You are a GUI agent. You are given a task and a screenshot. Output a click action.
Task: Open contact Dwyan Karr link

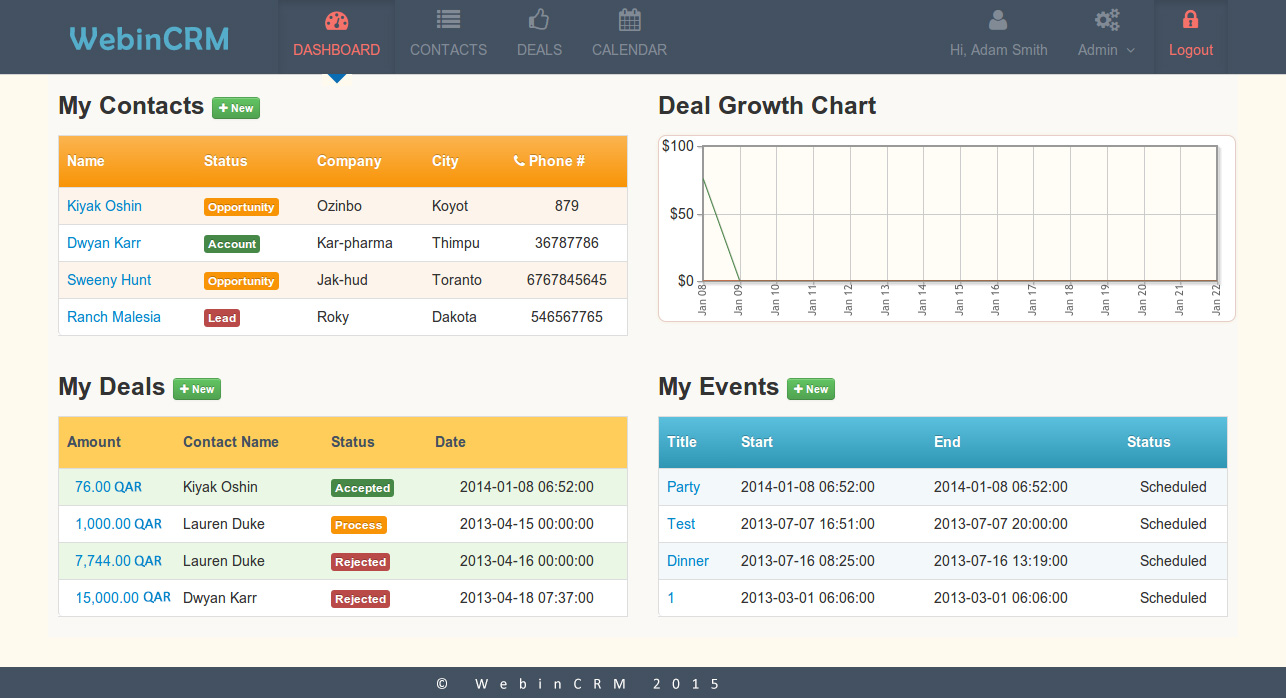[x=104, y=243]
